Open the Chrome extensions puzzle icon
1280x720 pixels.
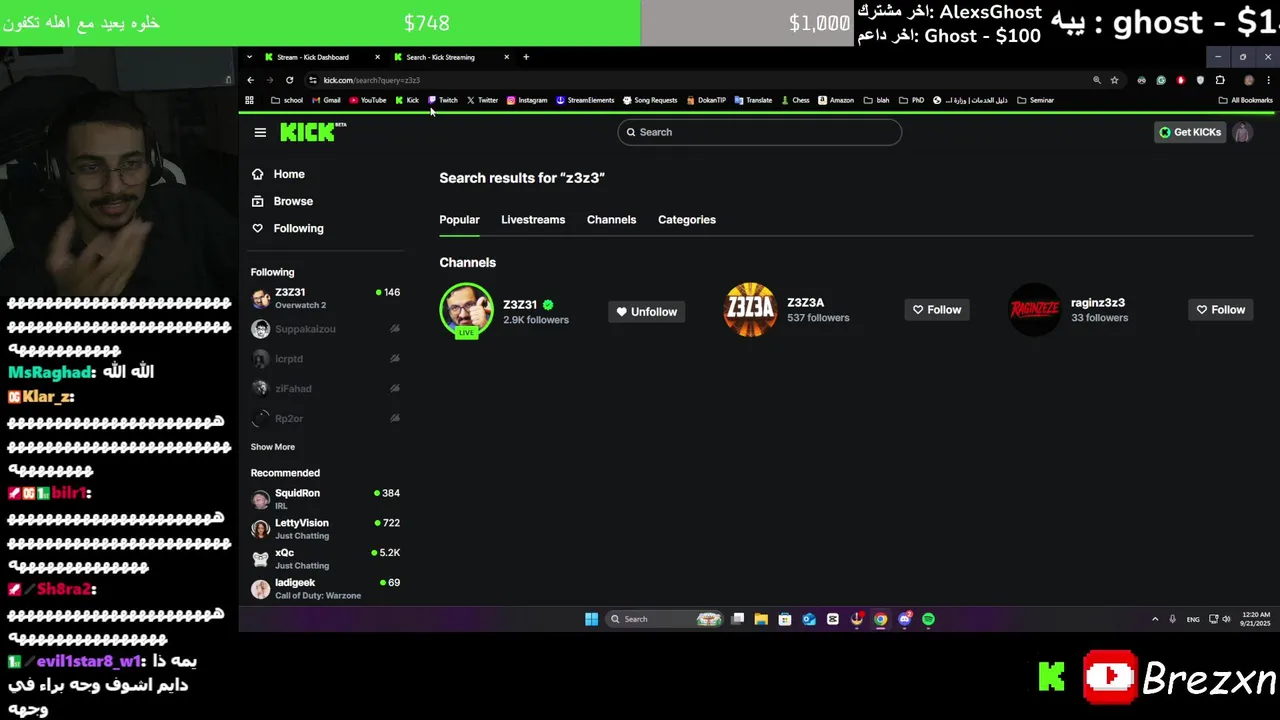(1220, 80)
